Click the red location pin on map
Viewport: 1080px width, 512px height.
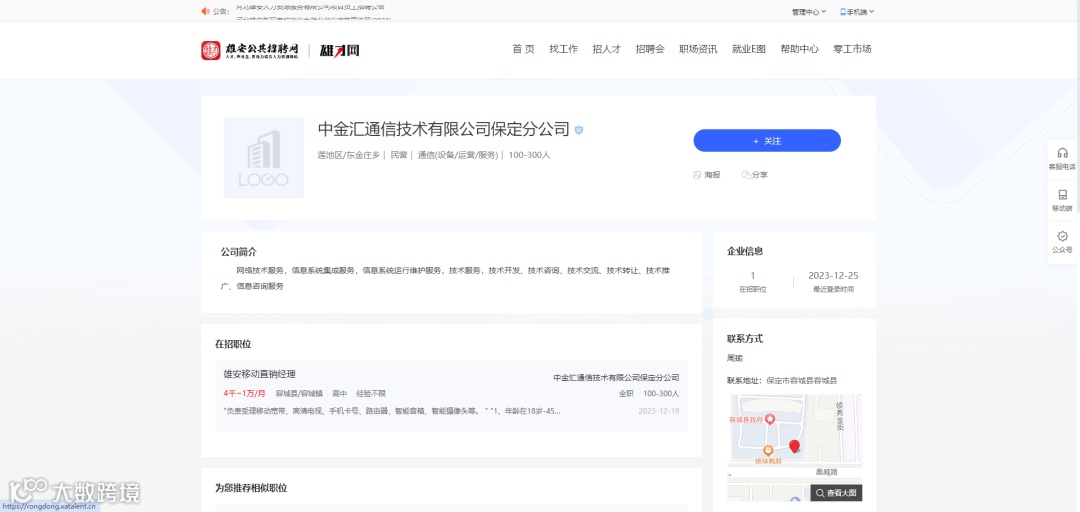pyautogui.click(x=794, y=447)
